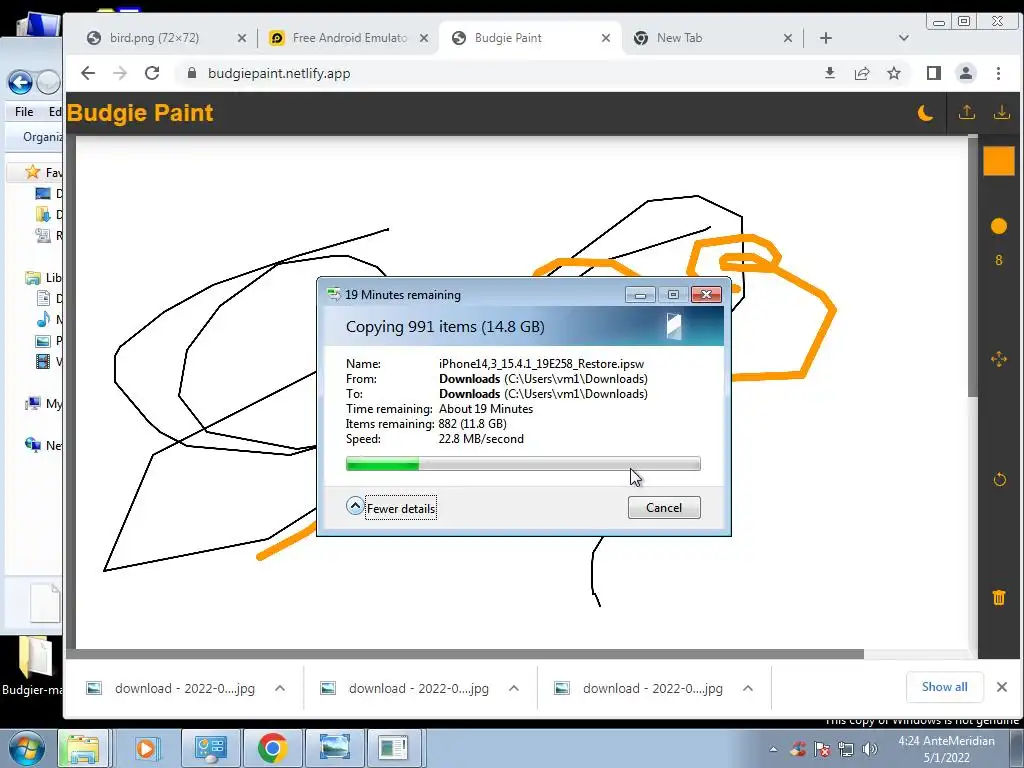Viewport: 1024px width, 768px height.
Task: Open Windows Media Player from taskbar
Action: (146, 748)
